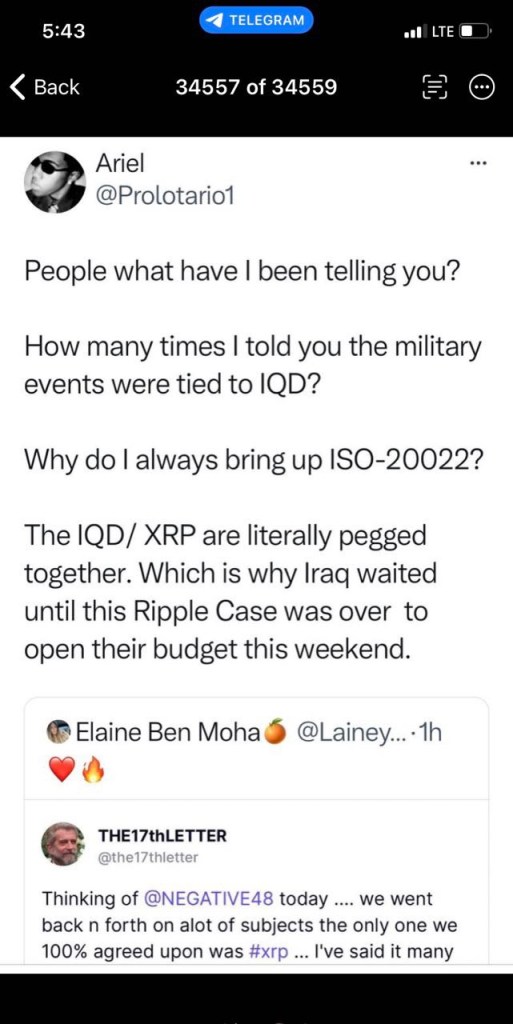Open the @NEGATIVE48 mention

click(x=211, y=899)
